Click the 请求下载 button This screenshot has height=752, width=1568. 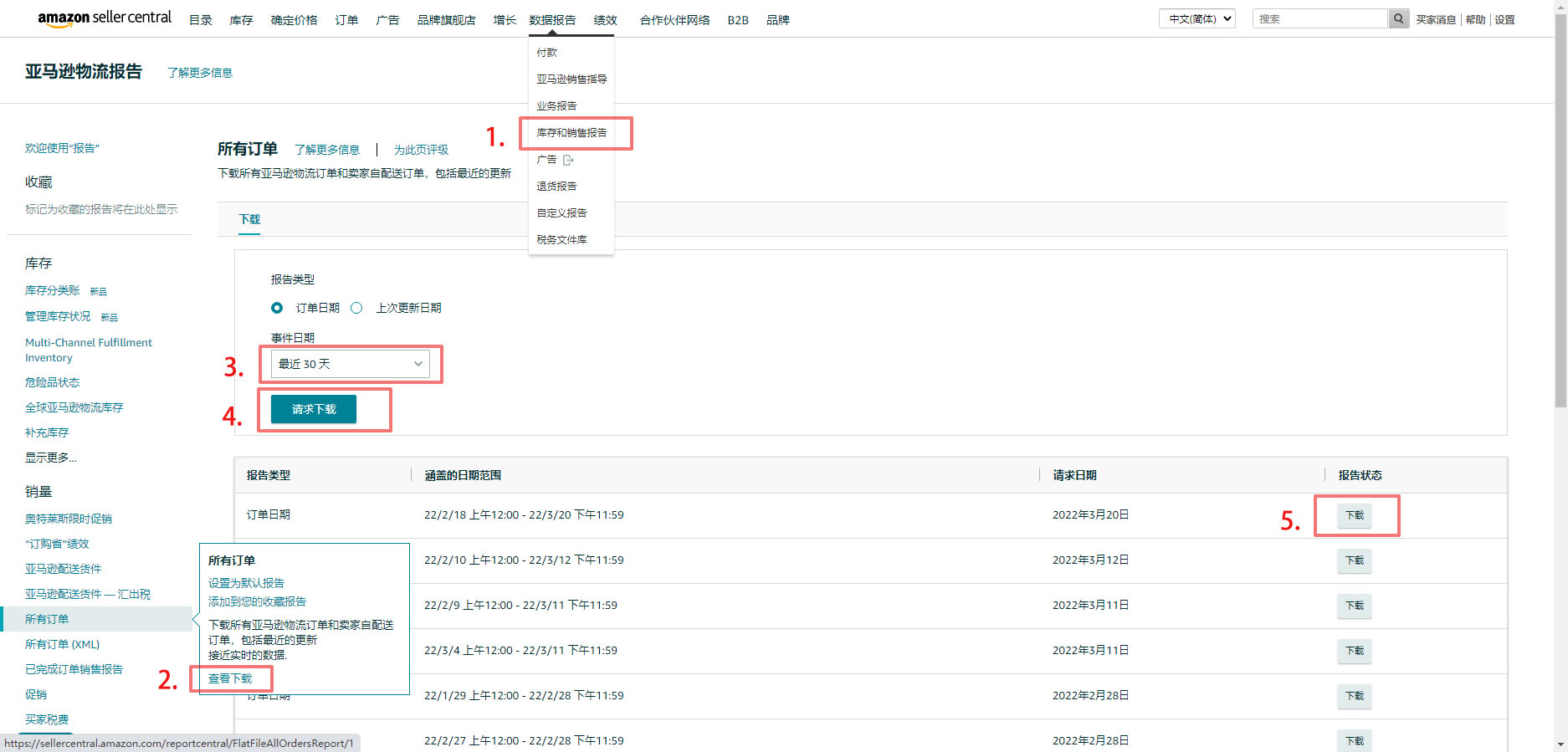(x=314, y=409)
